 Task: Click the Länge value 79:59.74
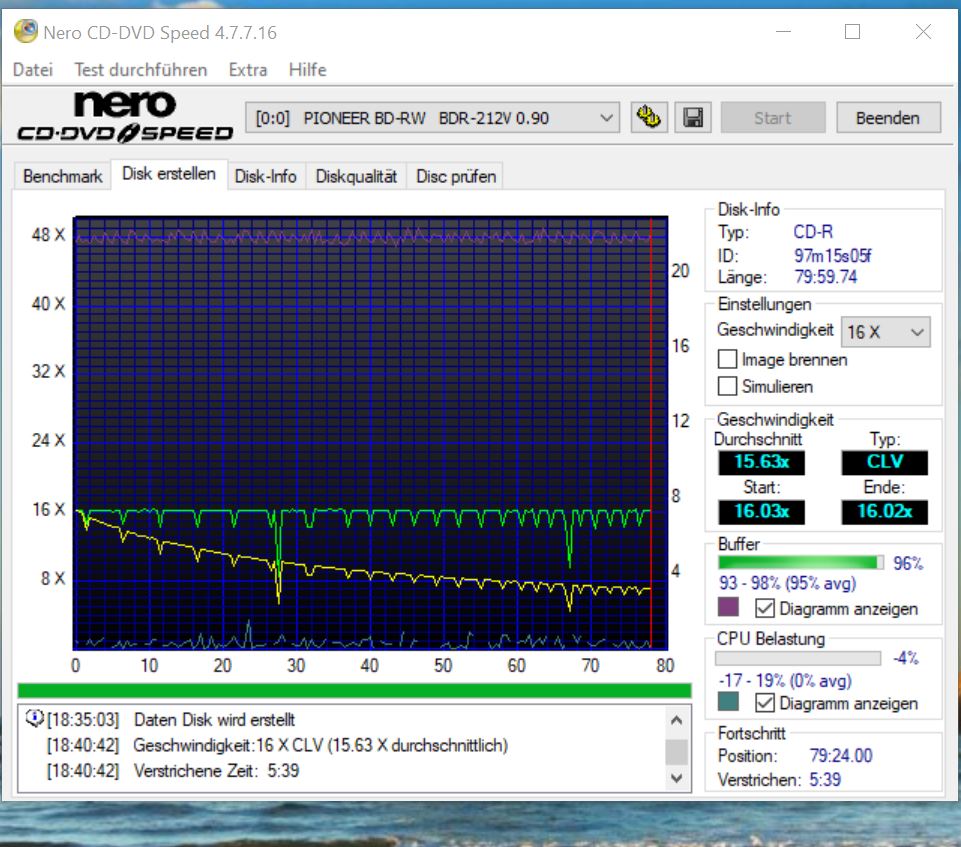pos(826,277)
